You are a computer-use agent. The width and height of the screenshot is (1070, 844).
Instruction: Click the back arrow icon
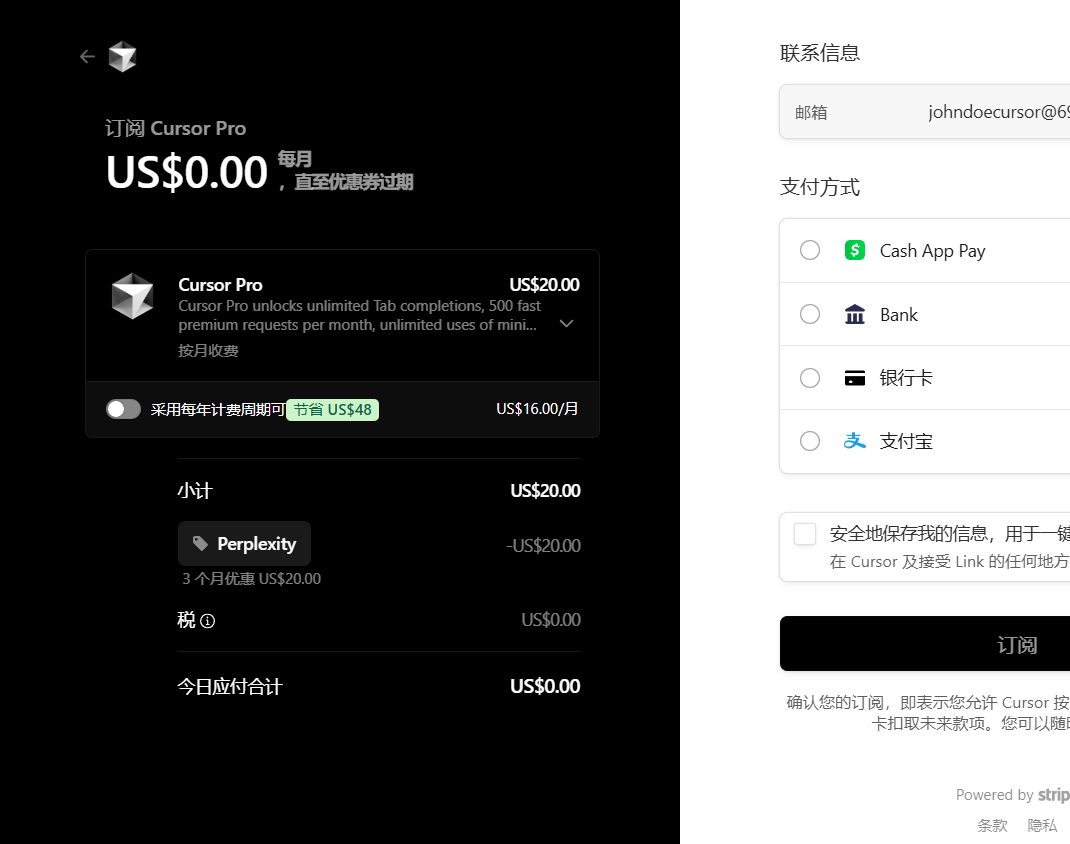click(x=87, y=57)
